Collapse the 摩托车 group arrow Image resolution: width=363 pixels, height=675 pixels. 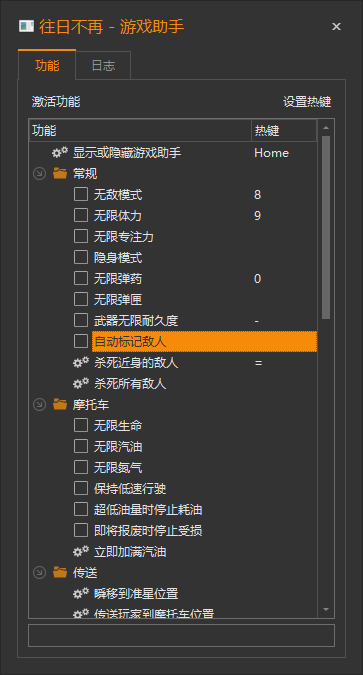[39, 405]
